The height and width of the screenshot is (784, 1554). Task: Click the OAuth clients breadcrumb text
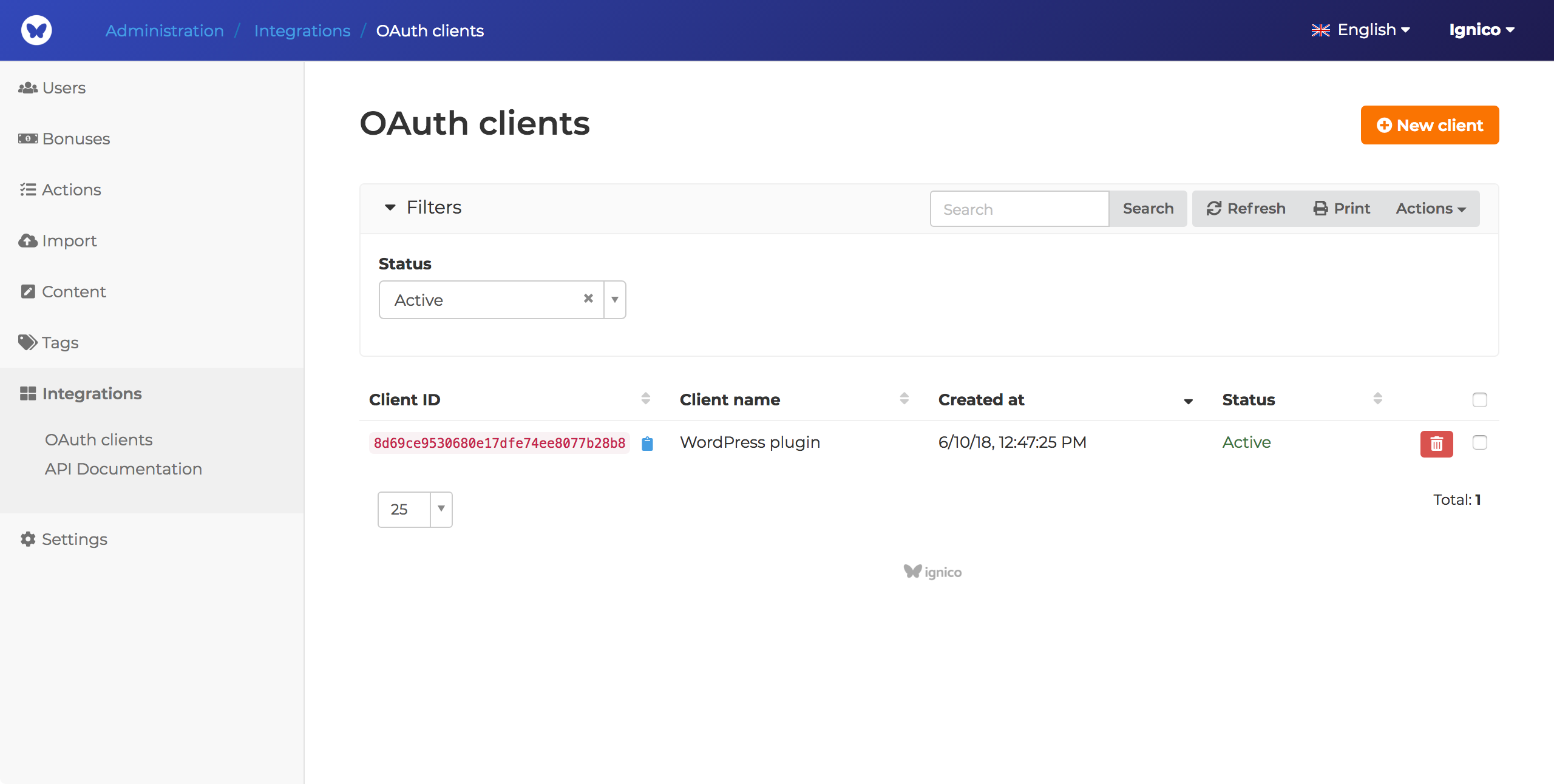click(430, 30)
